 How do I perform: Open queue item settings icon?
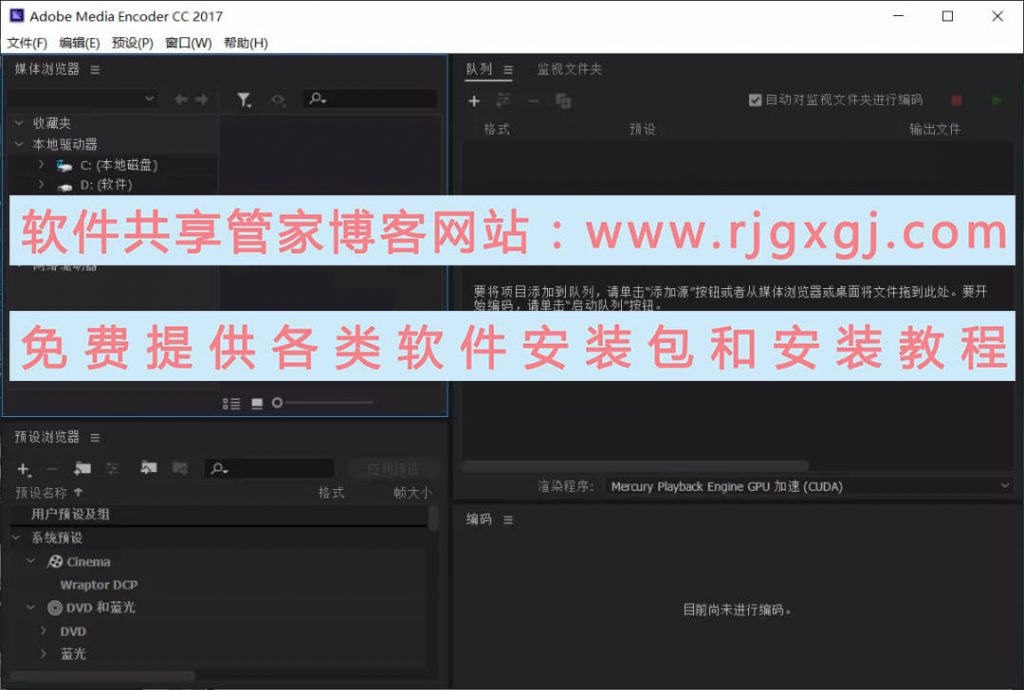pyautogui.click(x=504, y=101)
